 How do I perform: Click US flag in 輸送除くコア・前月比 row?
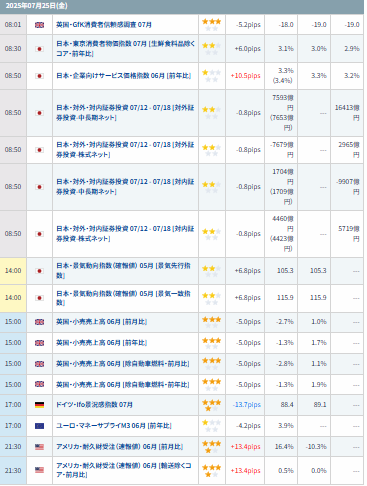(39, 470)
